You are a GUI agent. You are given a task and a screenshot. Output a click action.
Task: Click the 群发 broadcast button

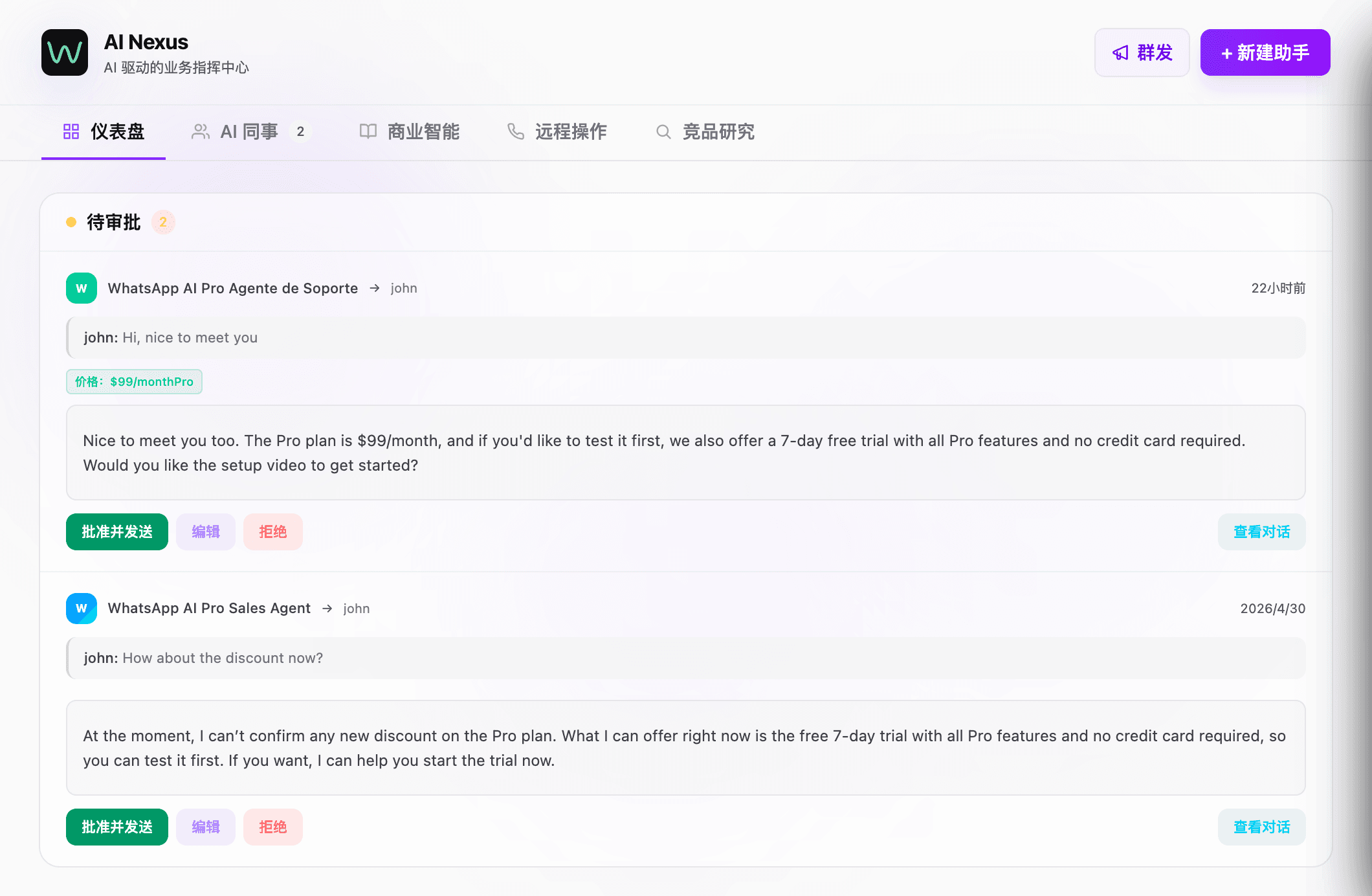[1142, 52]
